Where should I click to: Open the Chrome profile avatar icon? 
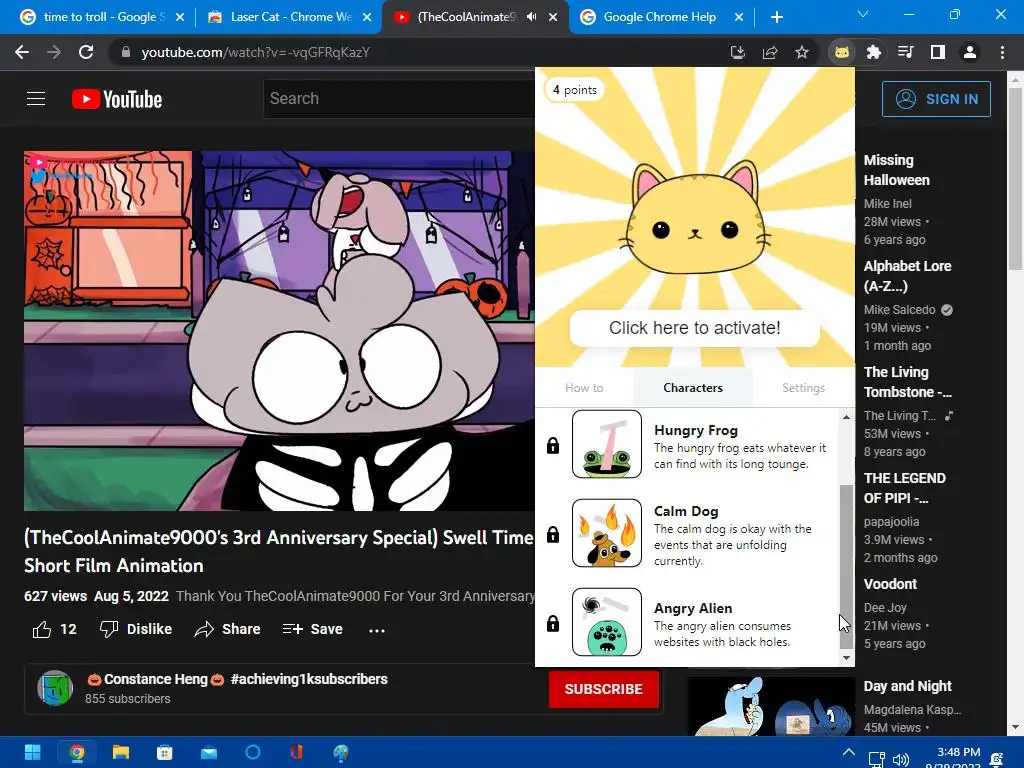pyautogui.click(x=970, y=52)
